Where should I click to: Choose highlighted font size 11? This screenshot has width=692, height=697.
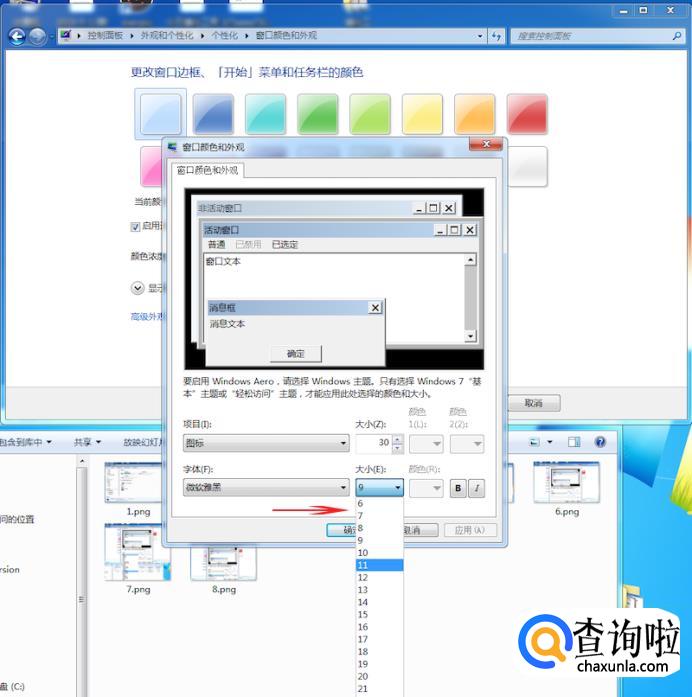(x=379, y=565)
